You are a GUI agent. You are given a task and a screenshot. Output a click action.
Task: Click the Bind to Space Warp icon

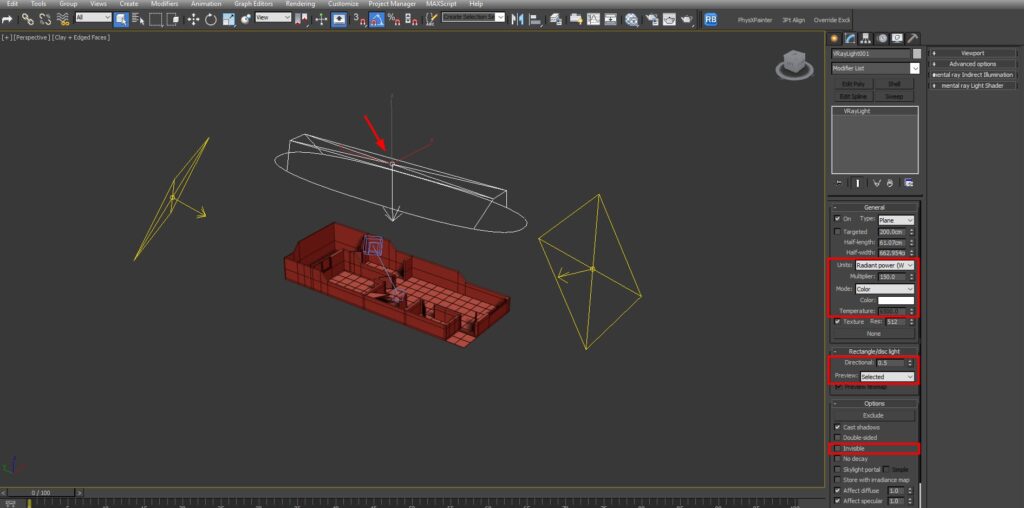[x=63, y=19]
